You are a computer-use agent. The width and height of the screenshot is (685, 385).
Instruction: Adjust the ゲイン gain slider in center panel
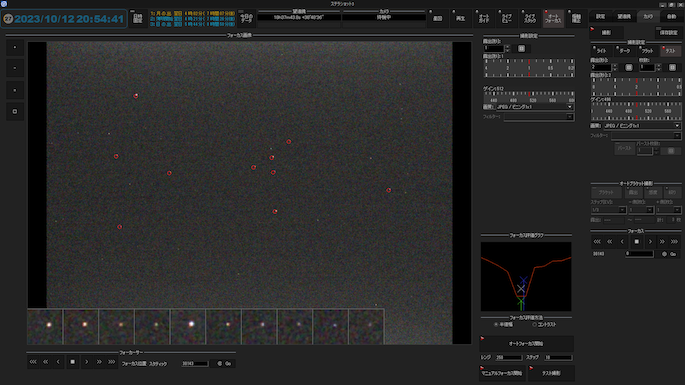529,97
